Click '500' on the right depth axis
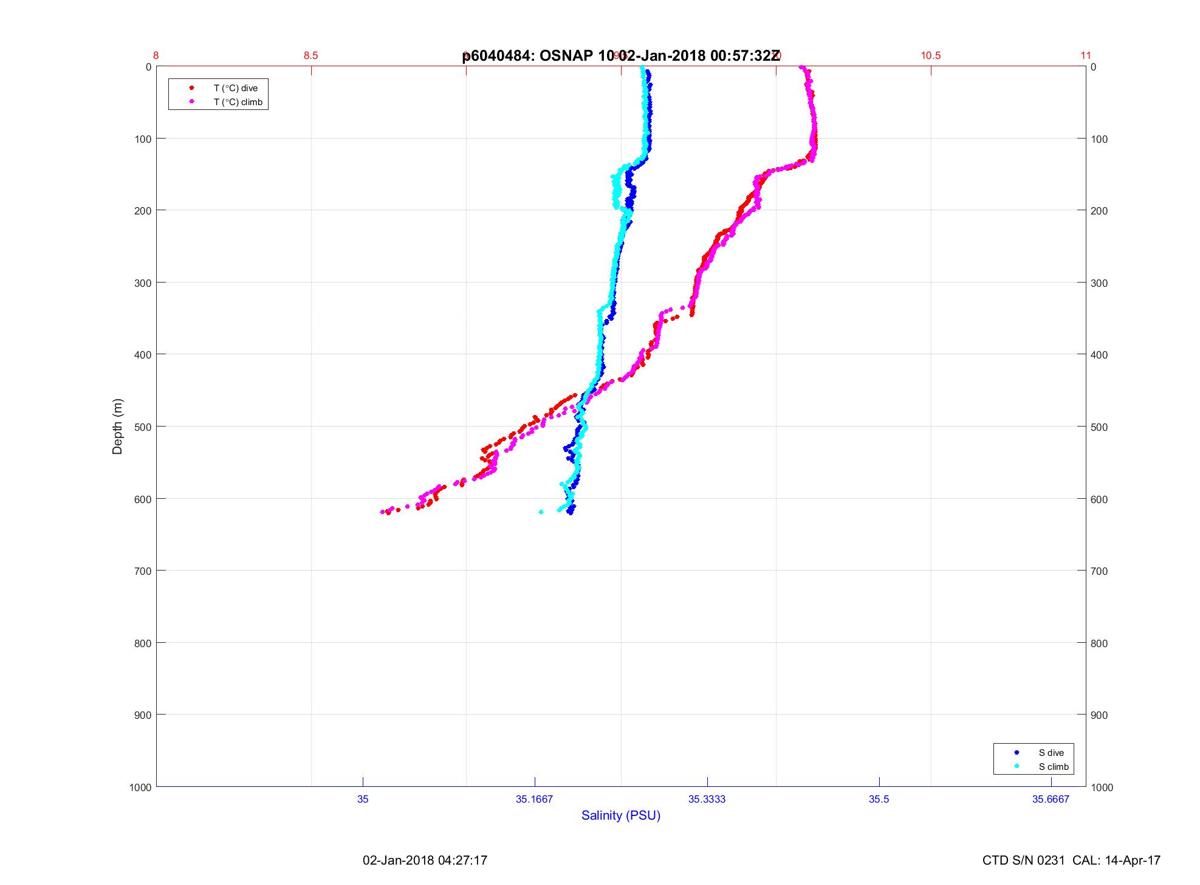The height and width of the screenshot is (885, 1200). [x=1100, y=427]
